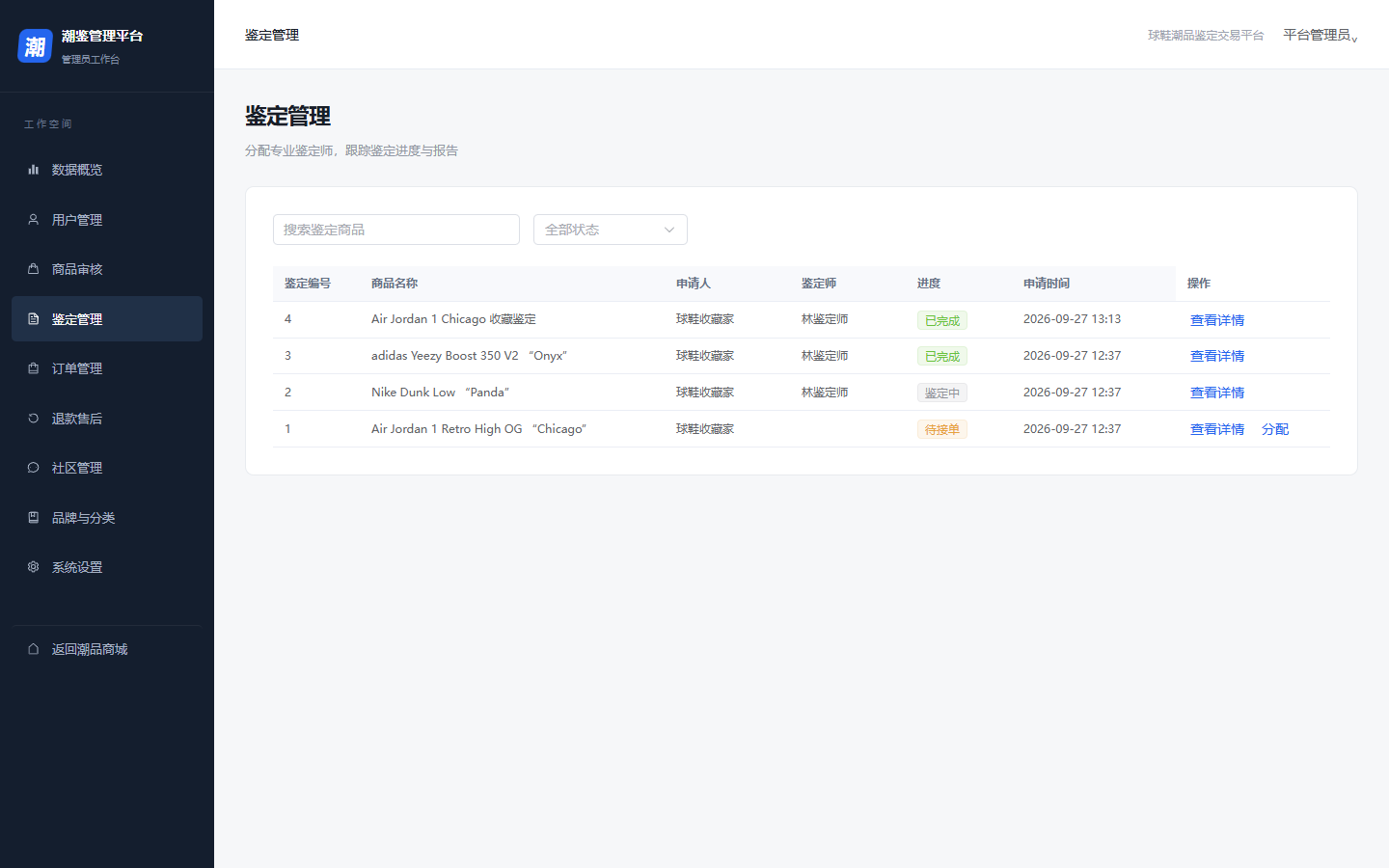Go to 品牌与分类 menu item

point(107,518)
